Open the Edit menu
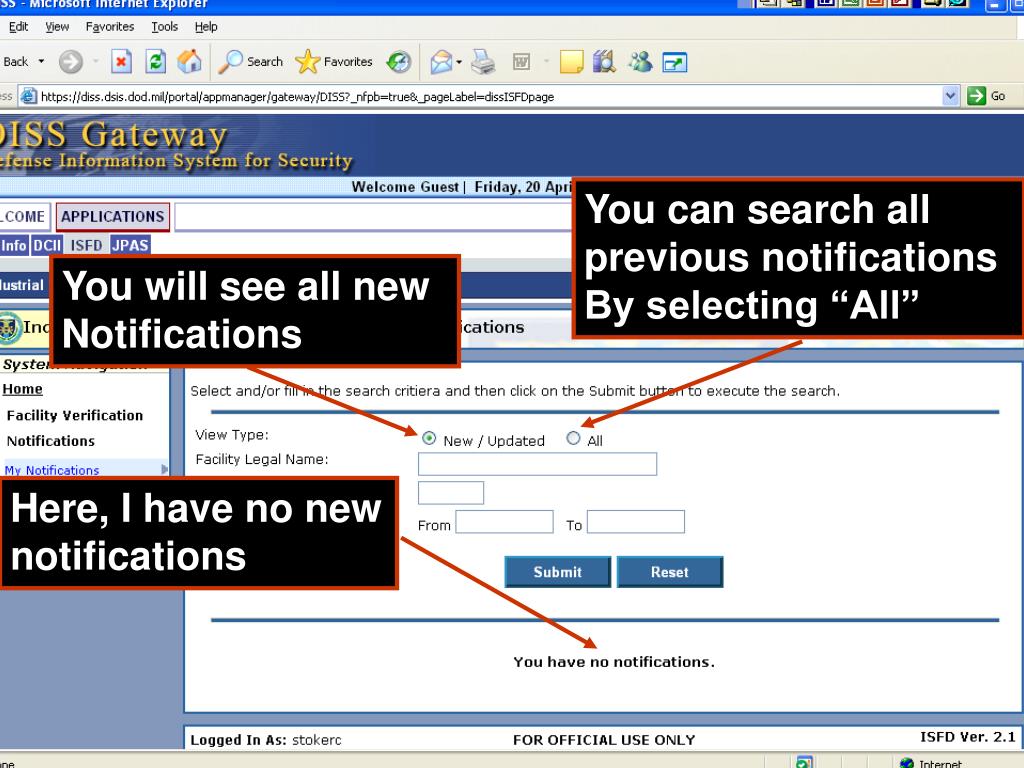This screenshot has height=768, width=1024. pyautogui.click(x=18, y=27)
